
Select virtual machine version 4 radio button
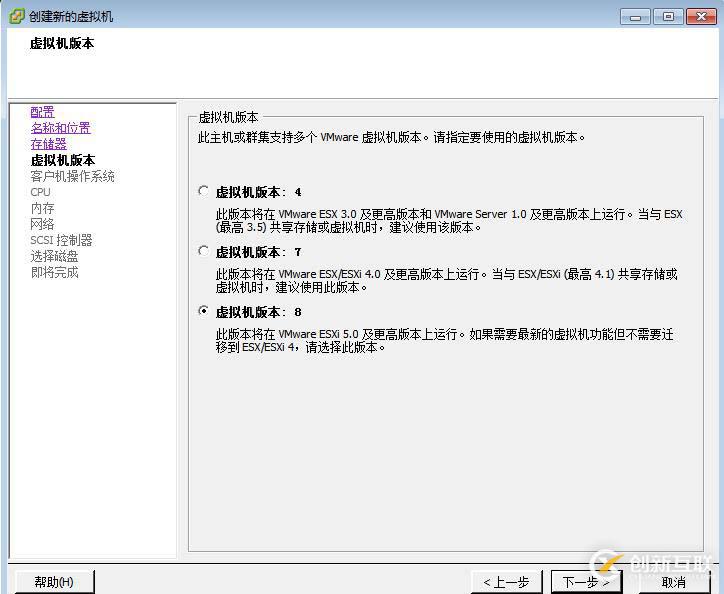tap(203, 191)
